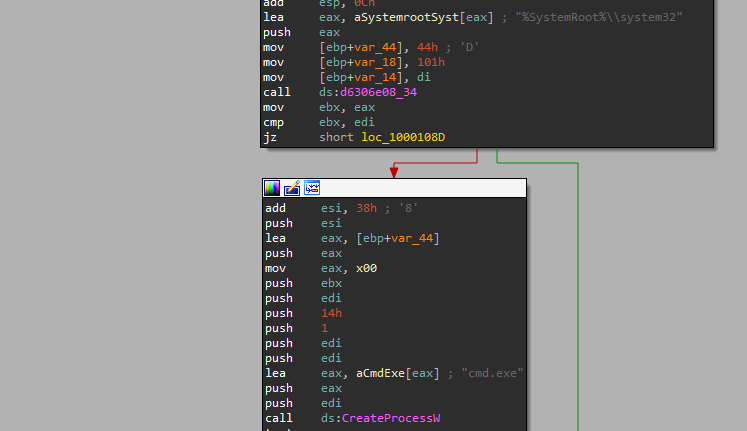Click the empty title bar of lower node
Viewport: 747px width, 431px height.
click(x=420, y=188)
